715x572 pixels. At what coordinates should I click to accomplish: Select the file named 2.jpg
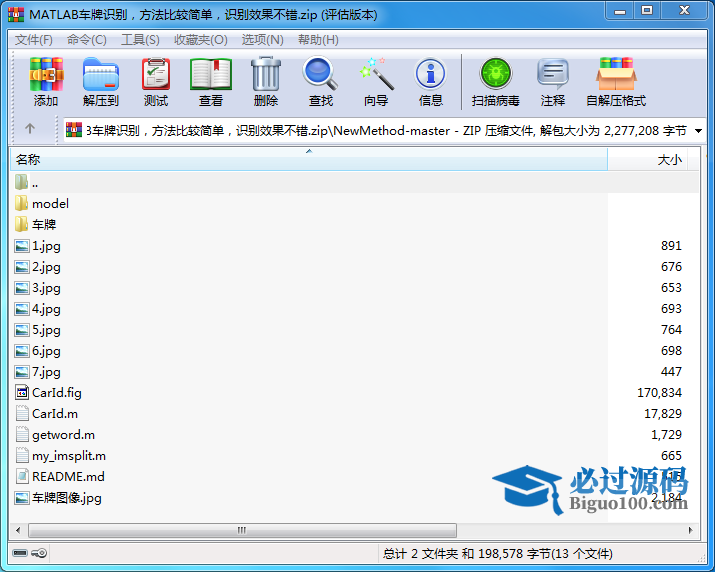(x=46, y=267)
